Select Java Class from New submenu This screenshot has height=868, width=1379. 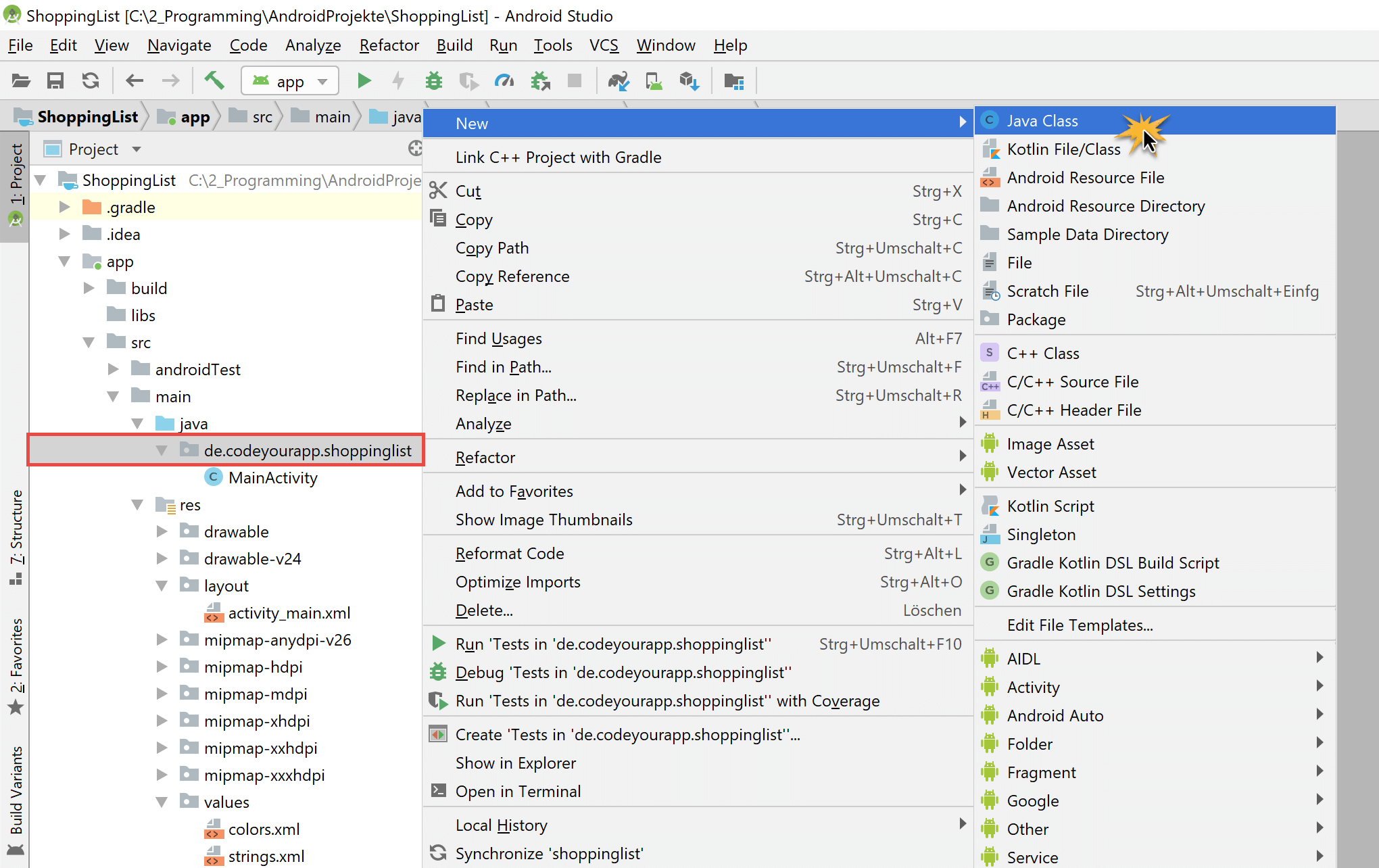click(x=1155, y=121)
